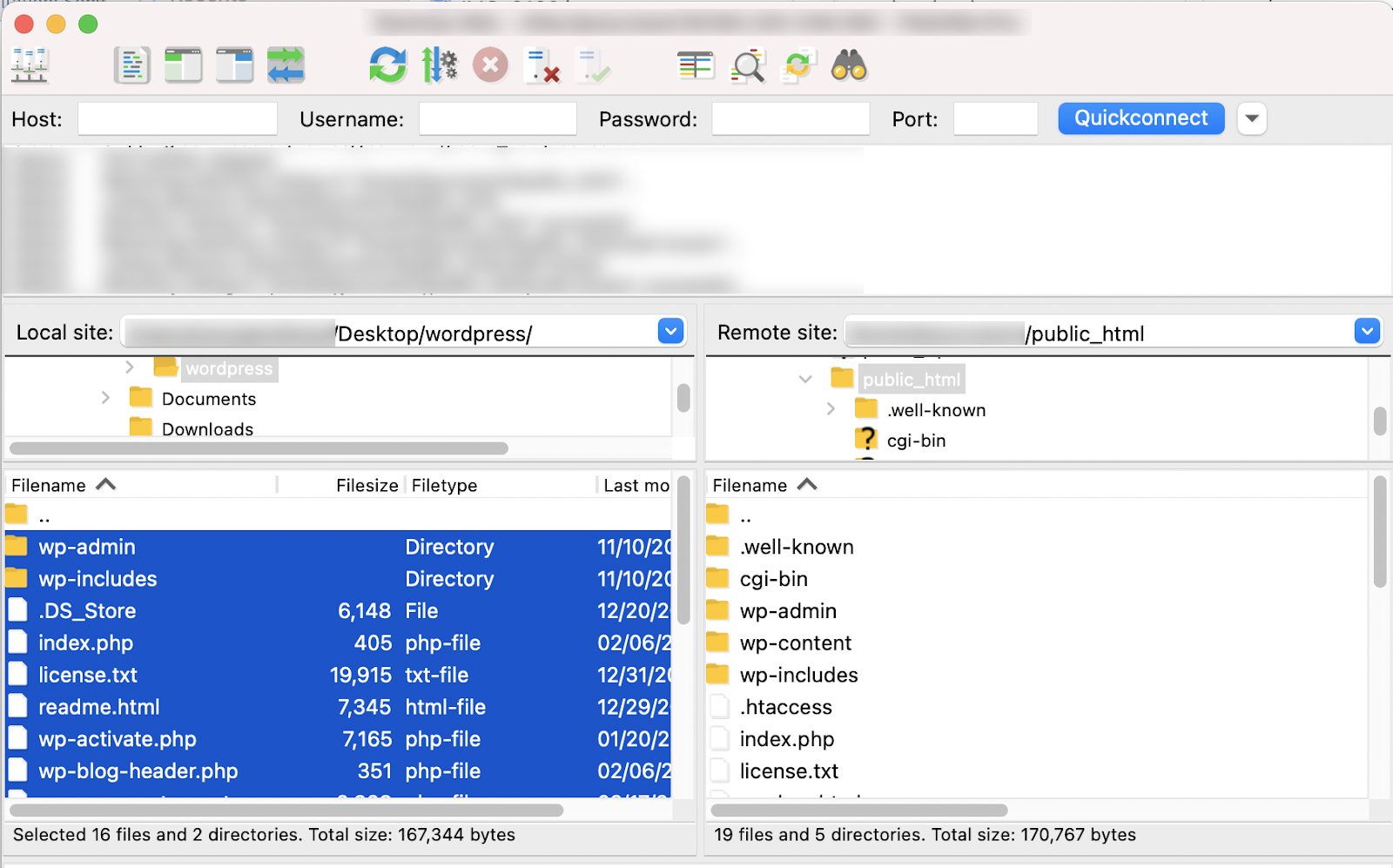1393x868 pixels.
Task: Click the Quickconnect button
Action: click(x=1141, y=118)
